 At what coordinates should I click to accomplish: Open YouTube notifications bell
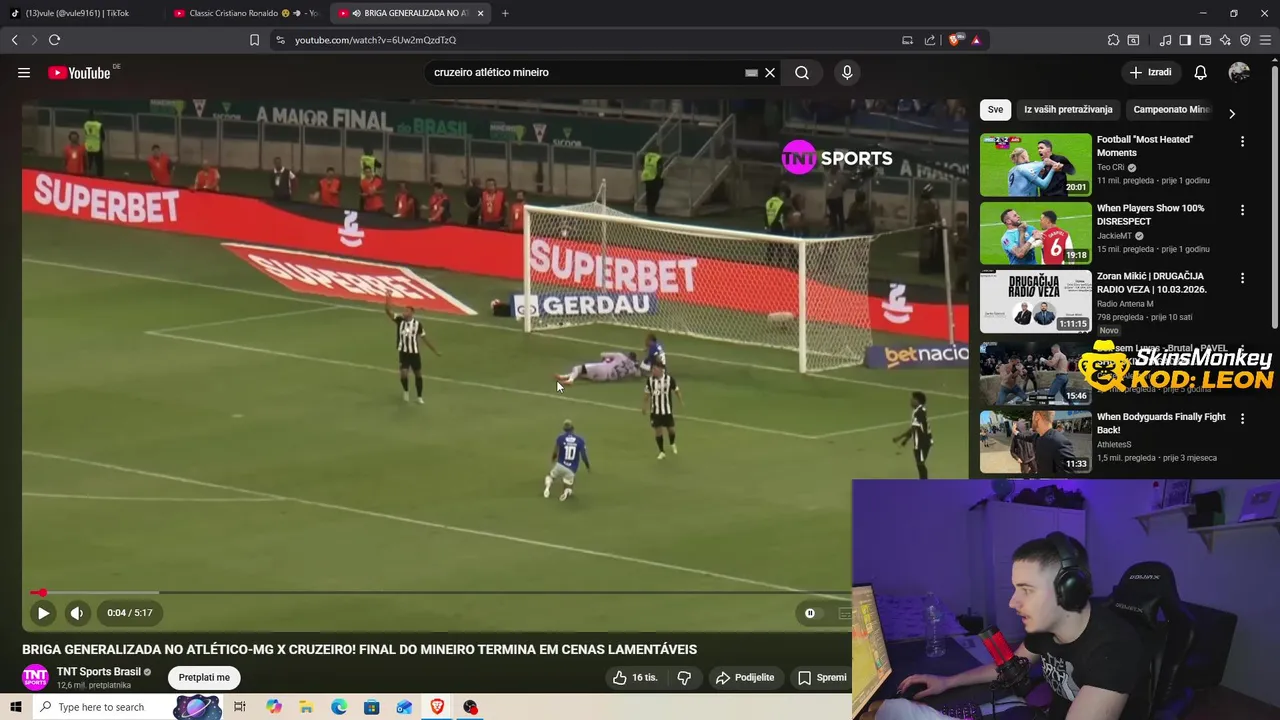pos(1200,72)
